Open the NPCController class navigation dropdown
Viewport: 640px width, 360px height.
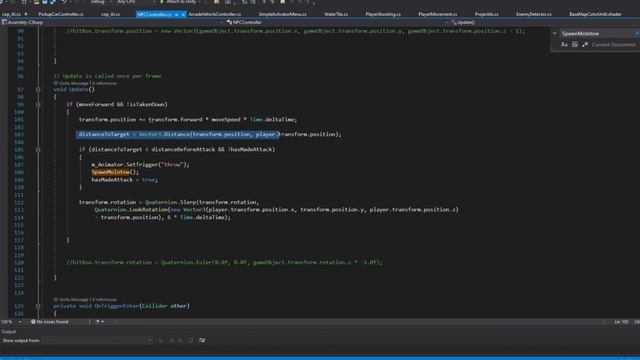(335, 22)
